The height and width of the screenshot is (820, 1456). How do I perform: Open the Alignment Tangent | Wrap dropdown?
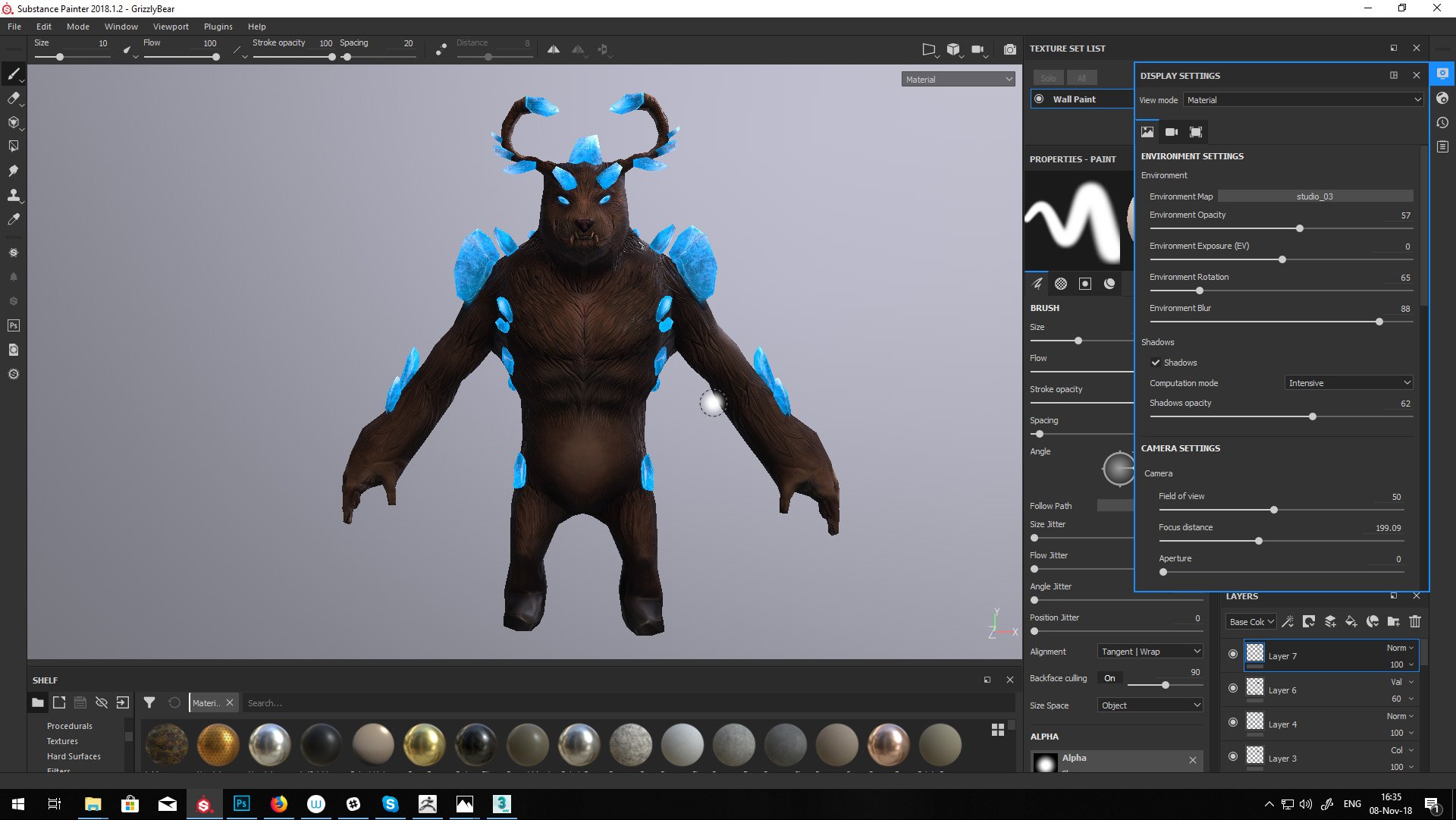(x=1150, y=652)
